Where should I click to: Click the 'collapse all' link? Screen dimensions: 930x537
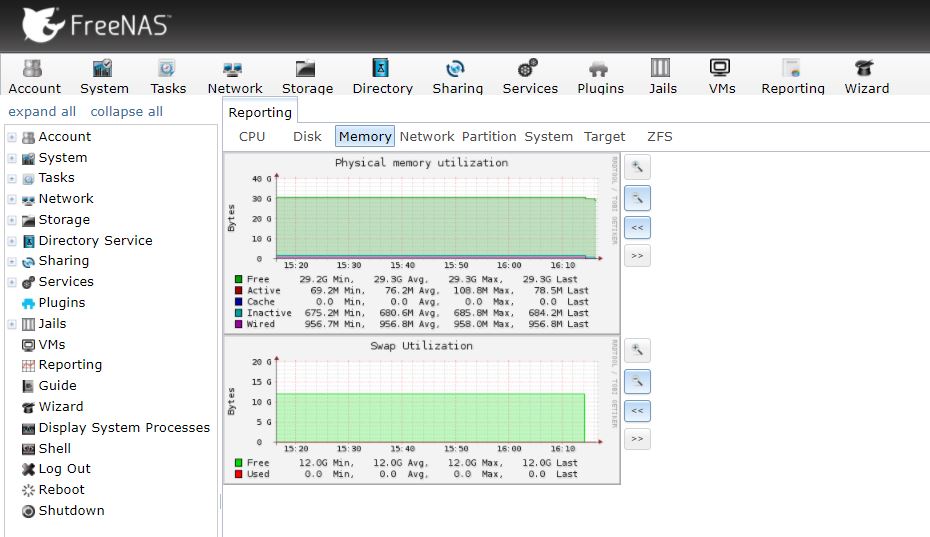tap(126, 112)
